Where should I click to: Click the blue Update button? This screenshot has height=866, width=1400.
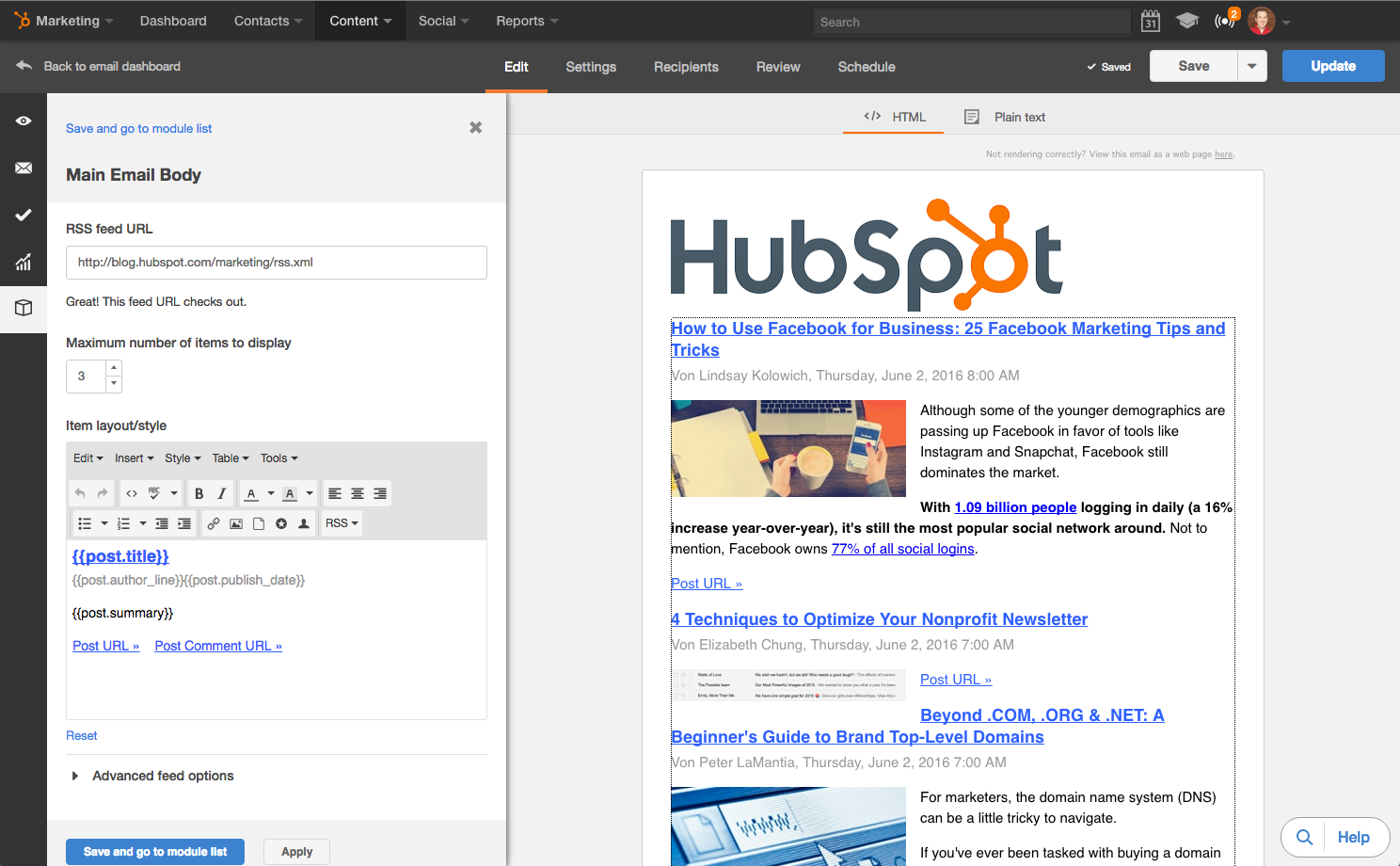coord(1332,66)
